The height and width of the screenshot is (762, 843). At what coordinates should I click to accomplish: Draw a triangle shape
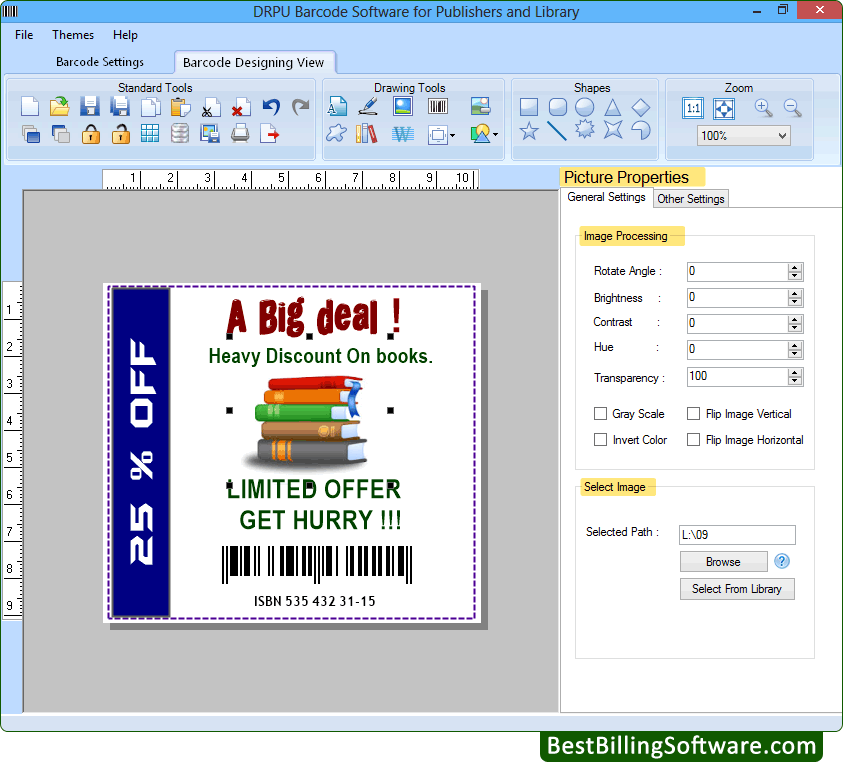612,107
